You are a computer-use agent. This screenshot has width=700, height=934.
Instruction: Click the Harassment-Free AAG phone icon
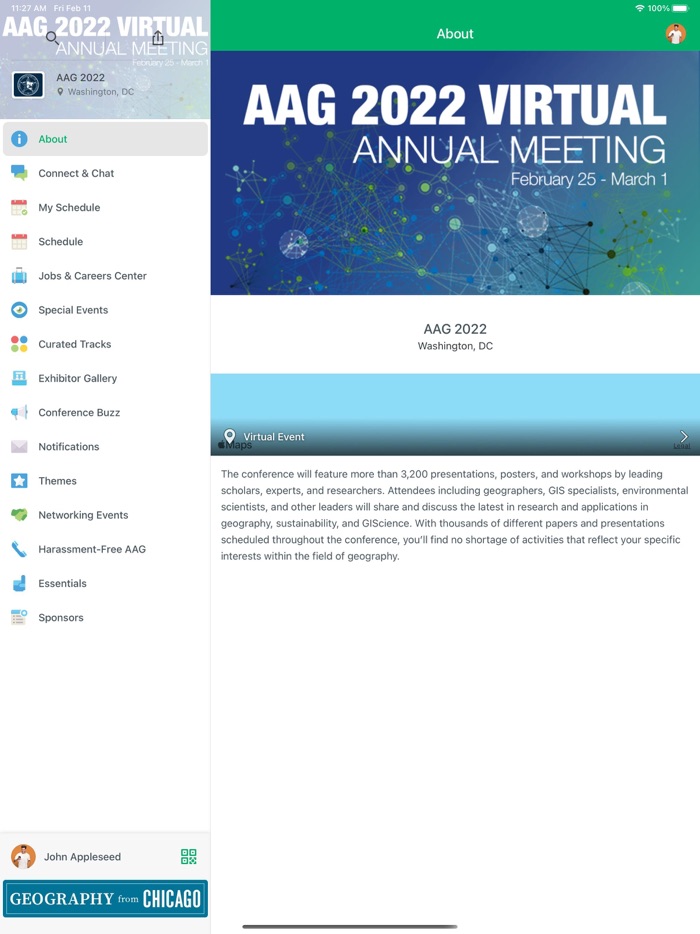coord(19,549)
